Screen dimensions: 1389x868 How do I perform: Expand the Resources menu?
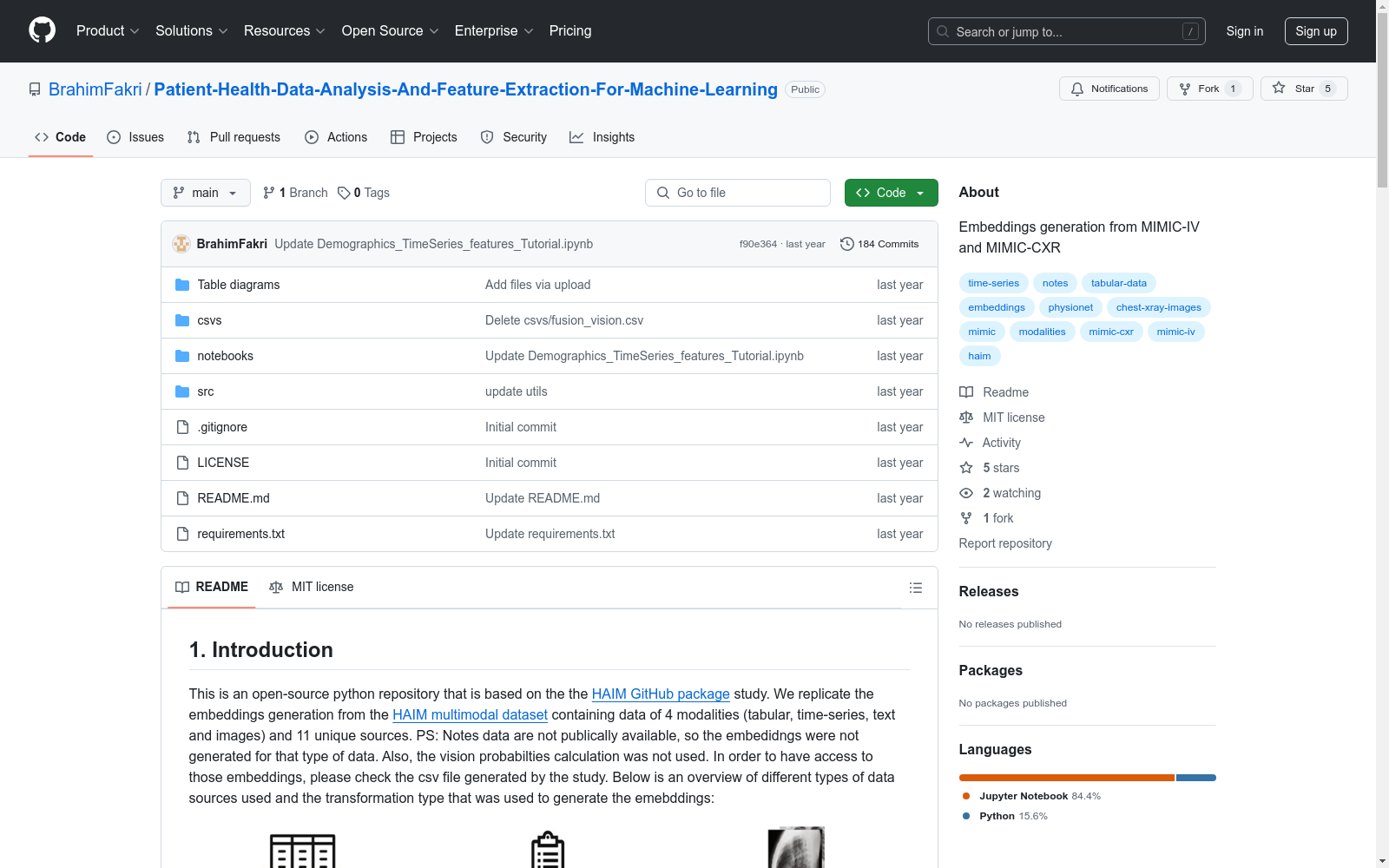[x=284, y=30]
